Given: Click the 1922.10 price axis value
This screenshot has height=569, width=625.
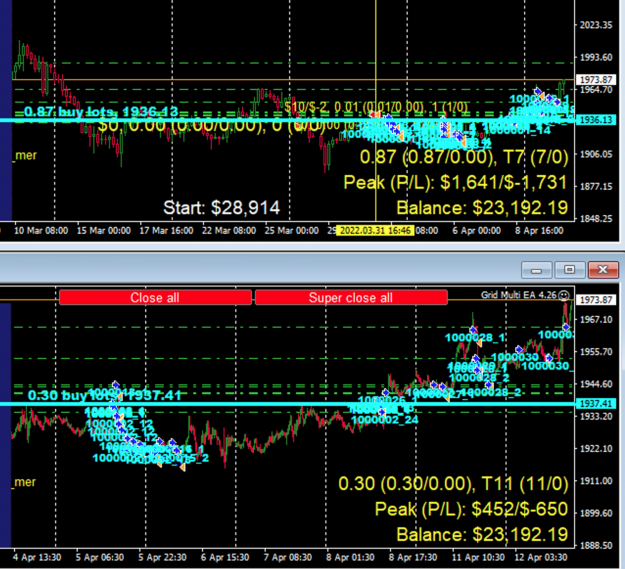Looking at the screenshot, I should click(x=596, y=449).
